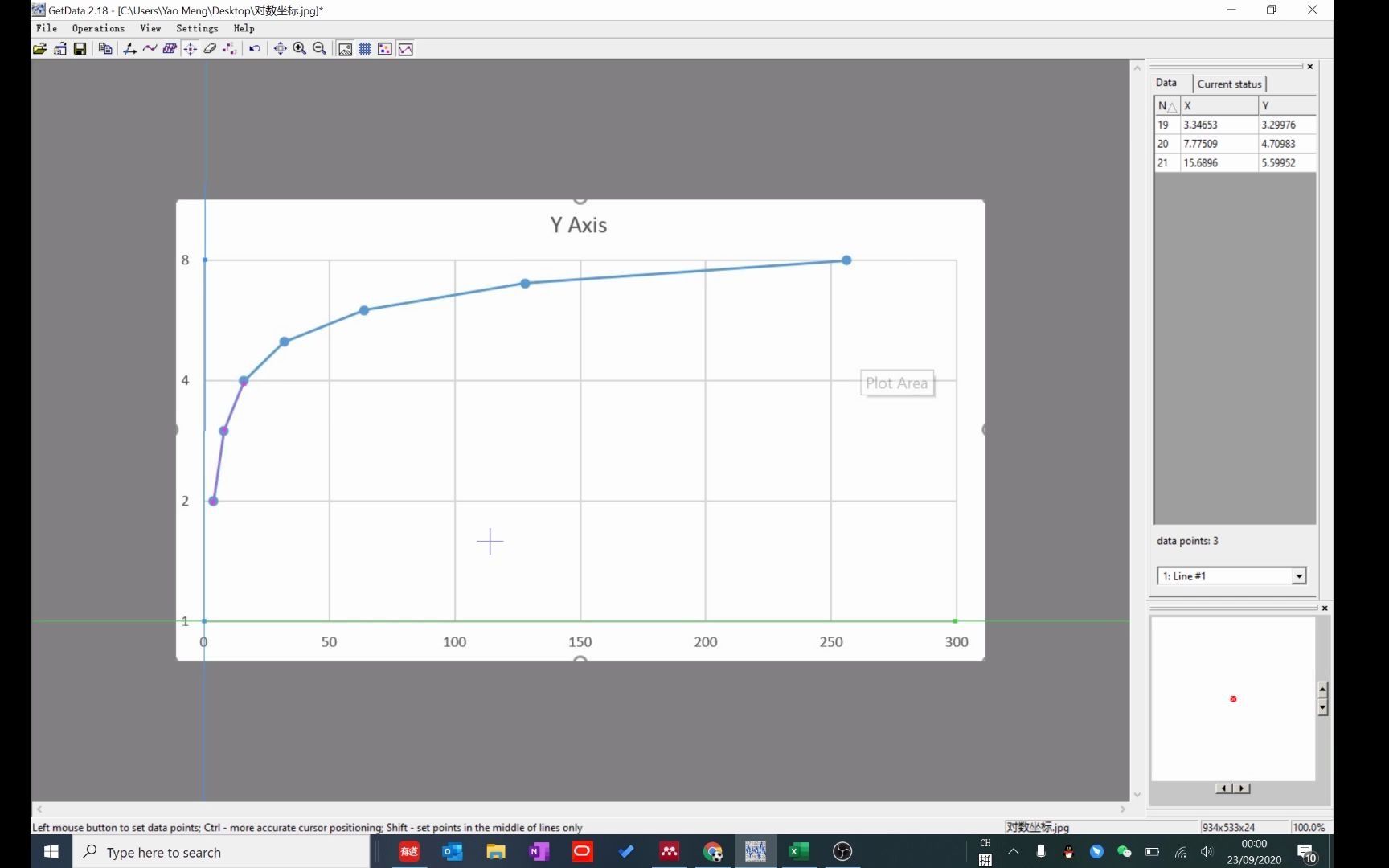The height and width of the screenshot is (868, 1389).
Task: Select the set scale axes tool
Action: (129, 49)
